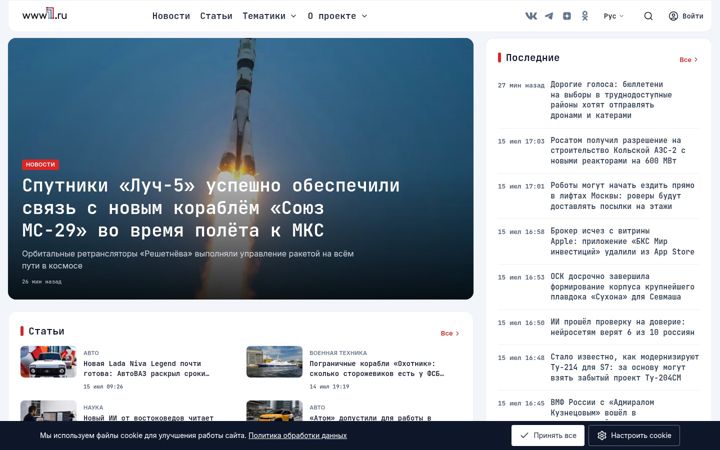The image size is (720, 450).
Task: Open the Dzen icon in header
Action: pyautogui.click(x=567, y=16)
